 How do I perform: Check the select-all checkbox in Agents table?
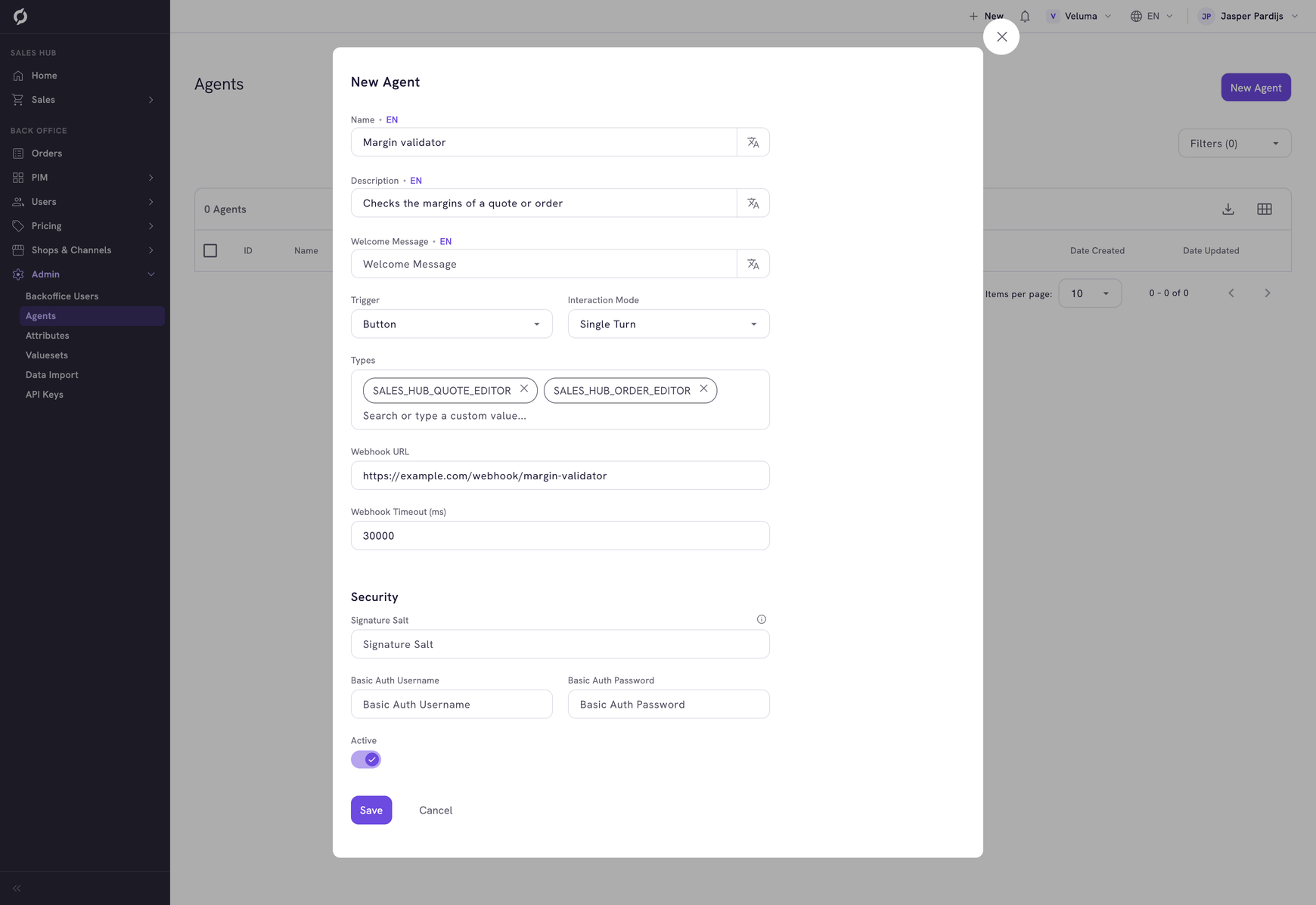210,251
